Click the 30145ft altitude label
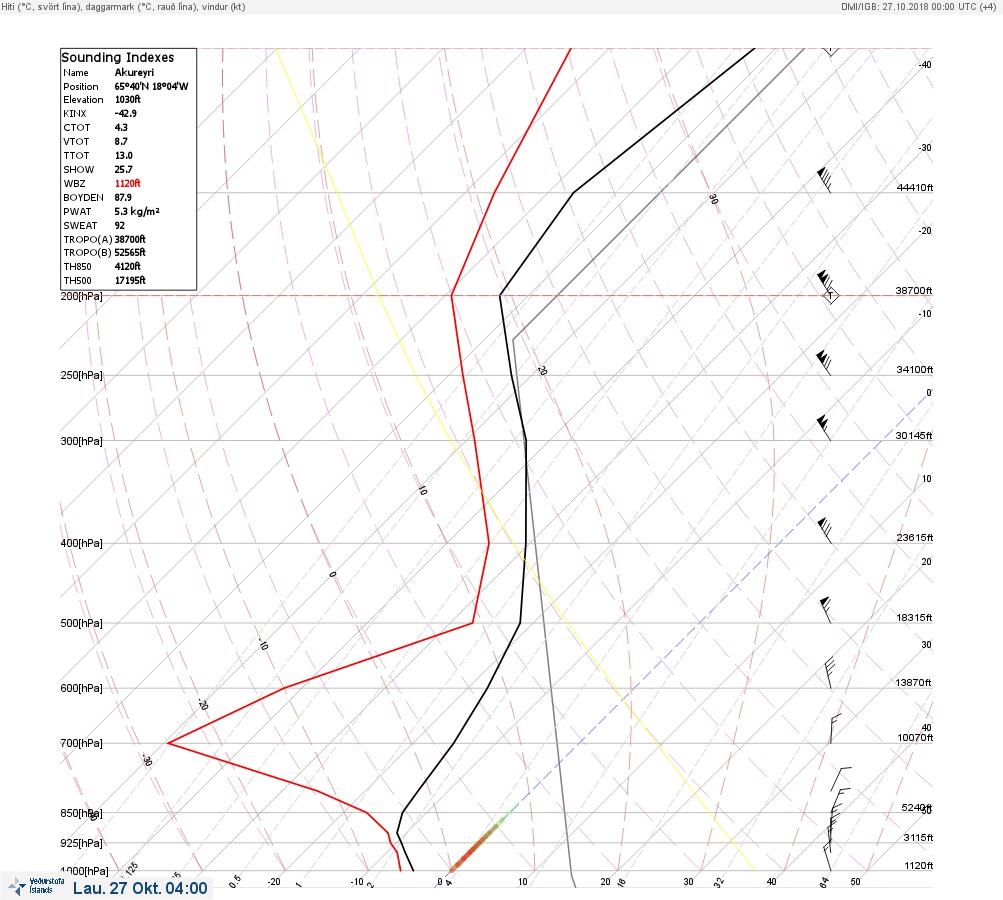This screenshot has height=900, width=1003. [913, 436]
